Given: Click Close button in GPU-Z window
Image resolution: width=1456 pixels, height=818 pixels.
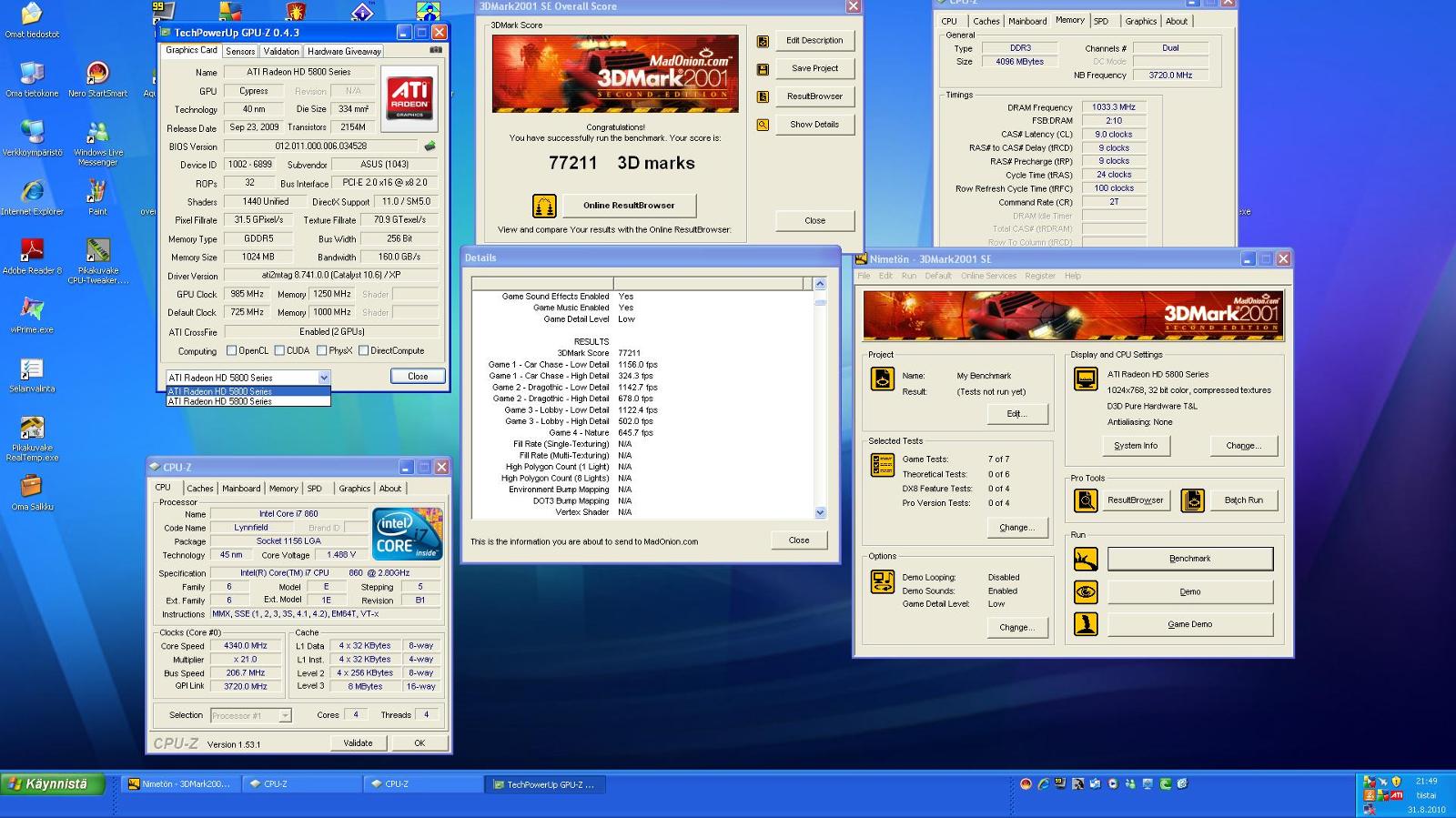Looking at the screenshot, I should tap(418, 376).
